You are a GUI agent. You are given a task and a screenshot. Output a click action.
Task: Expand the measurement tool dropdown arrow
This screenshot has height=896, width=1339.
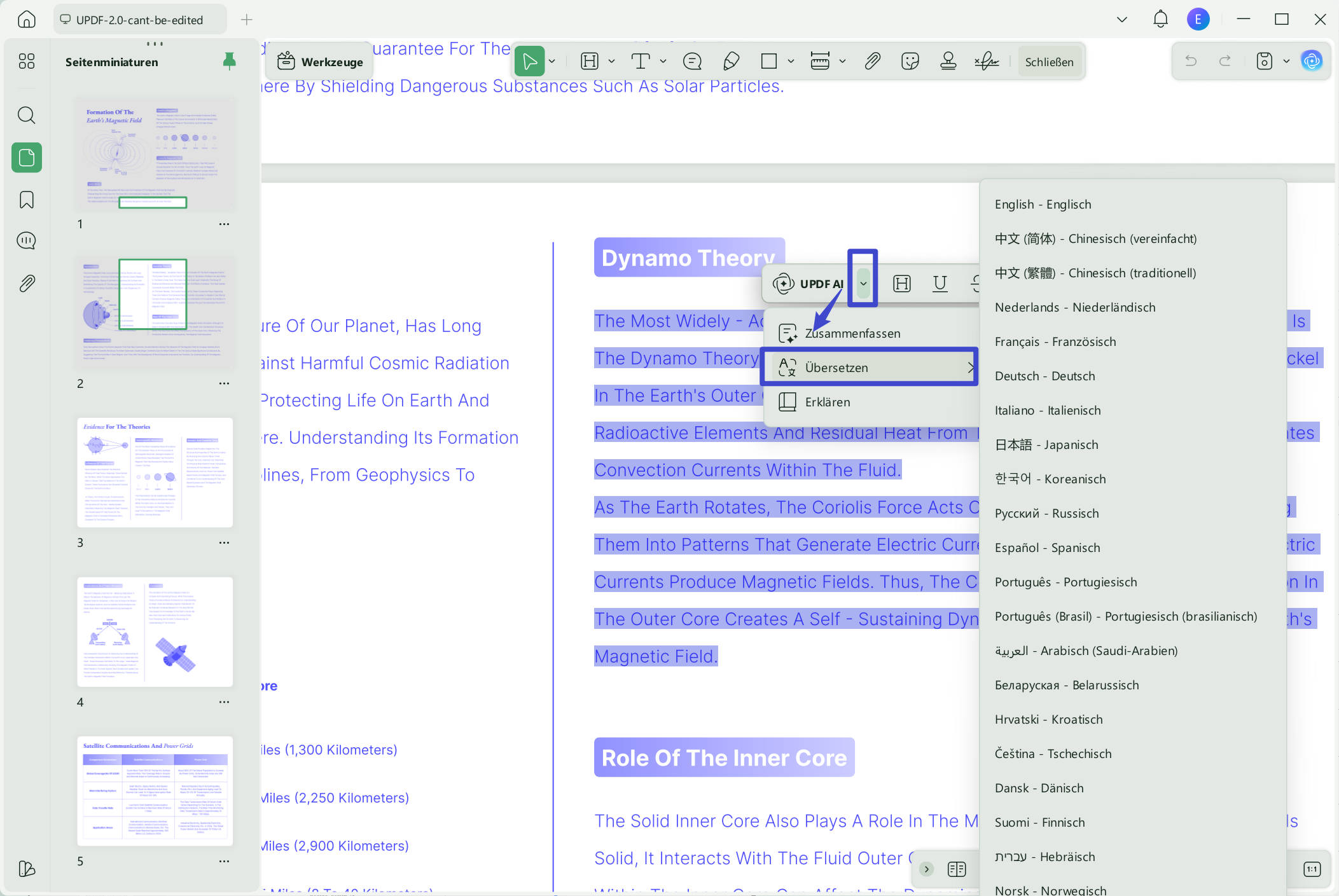tap(842, 62)
